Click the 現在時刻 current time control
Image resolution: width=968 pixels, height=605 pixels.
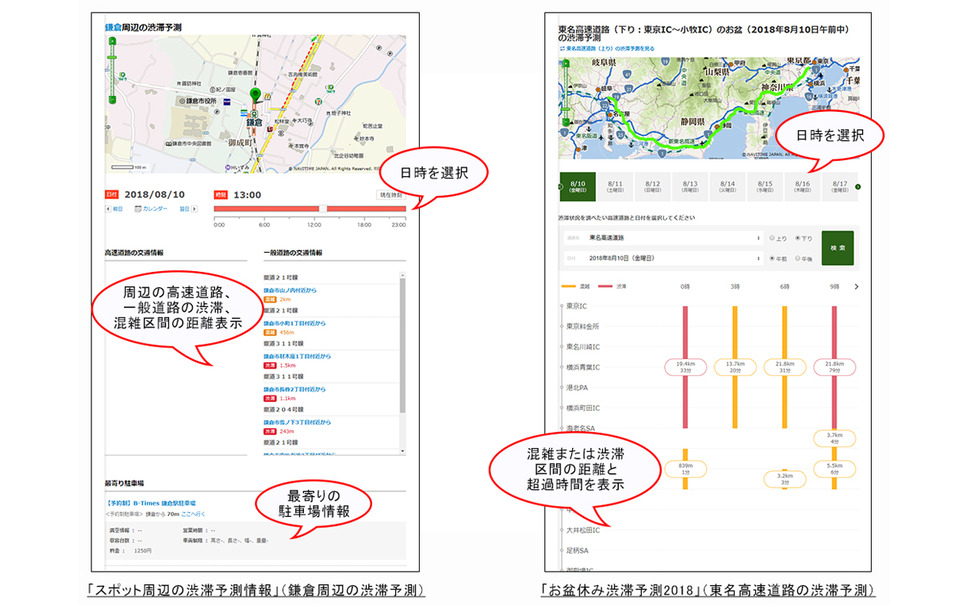pyautogui.click(x=391, y=194)
